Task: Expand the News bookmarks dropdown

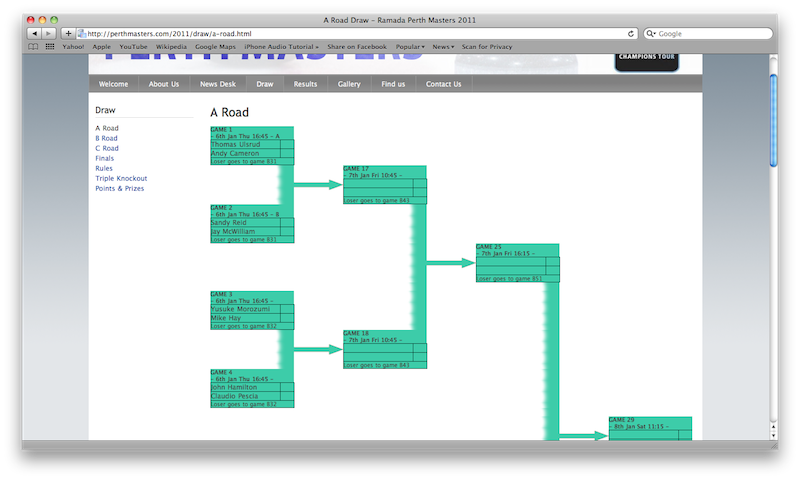Action: point(443,46)
